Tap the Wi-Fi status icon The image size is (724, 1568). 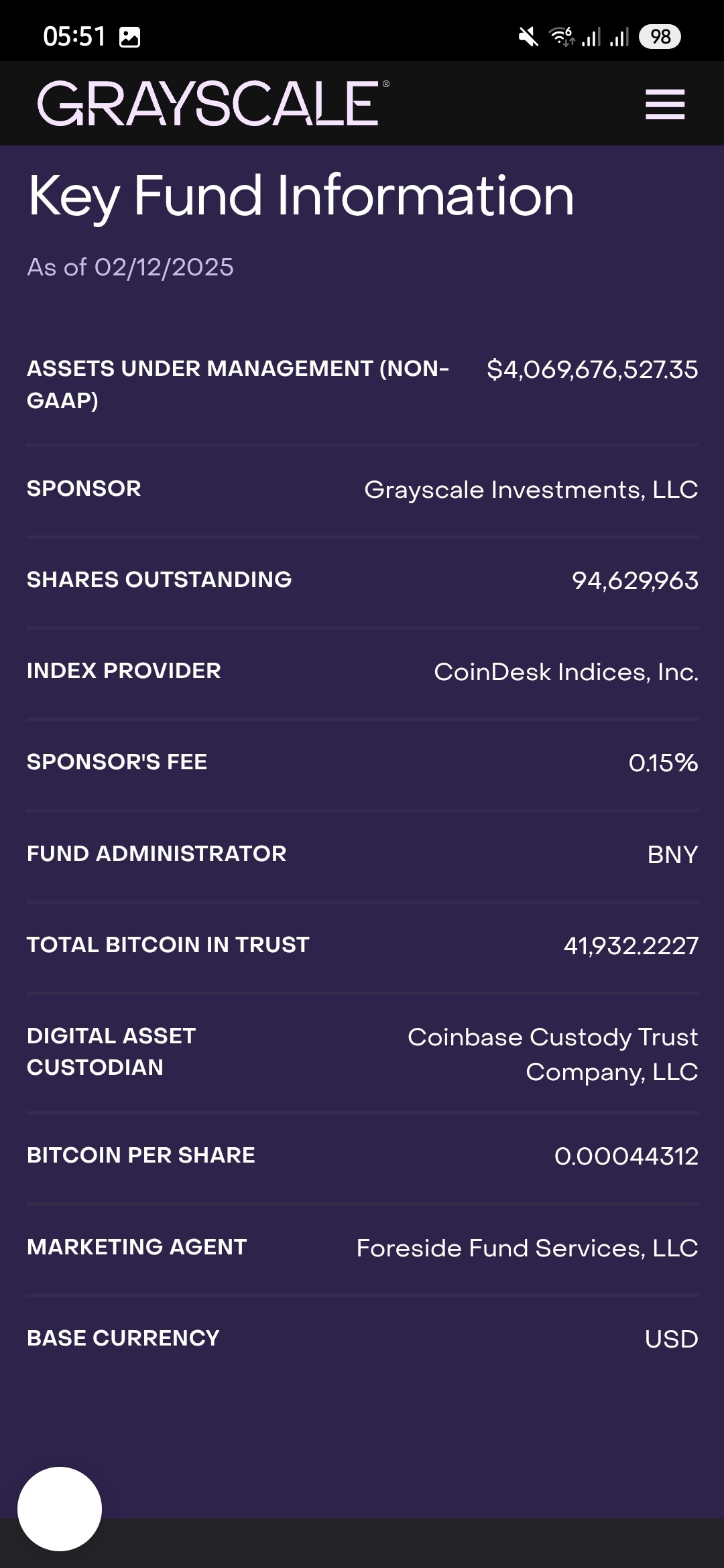pyautogui.click(x=562, y=37)
